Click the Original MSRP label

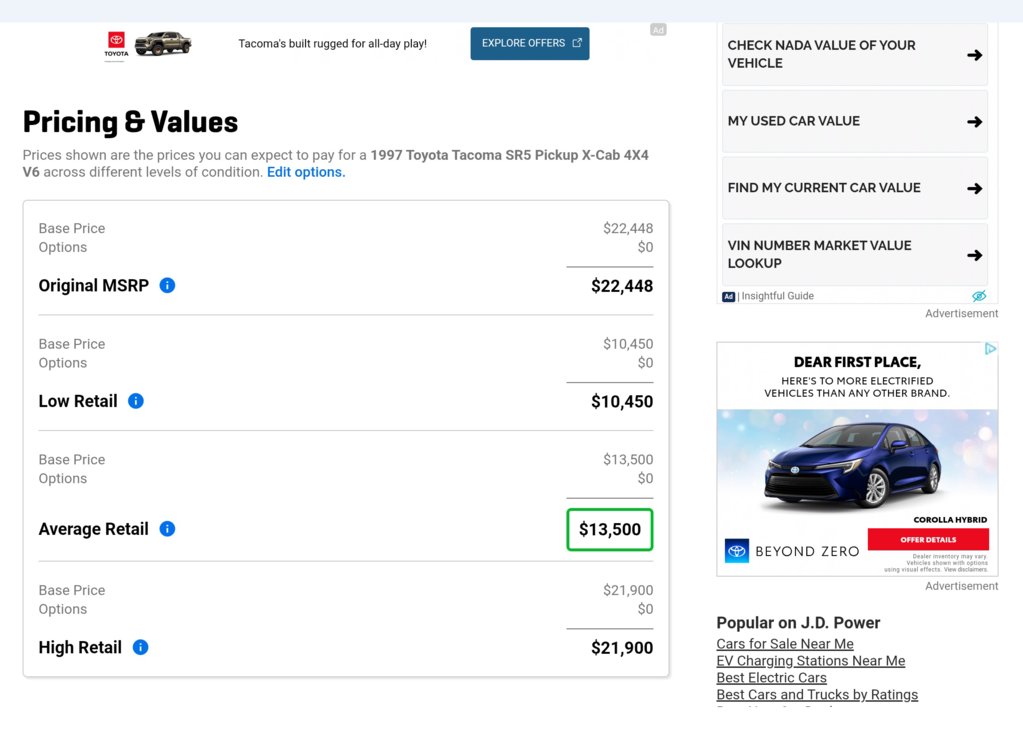93,286
